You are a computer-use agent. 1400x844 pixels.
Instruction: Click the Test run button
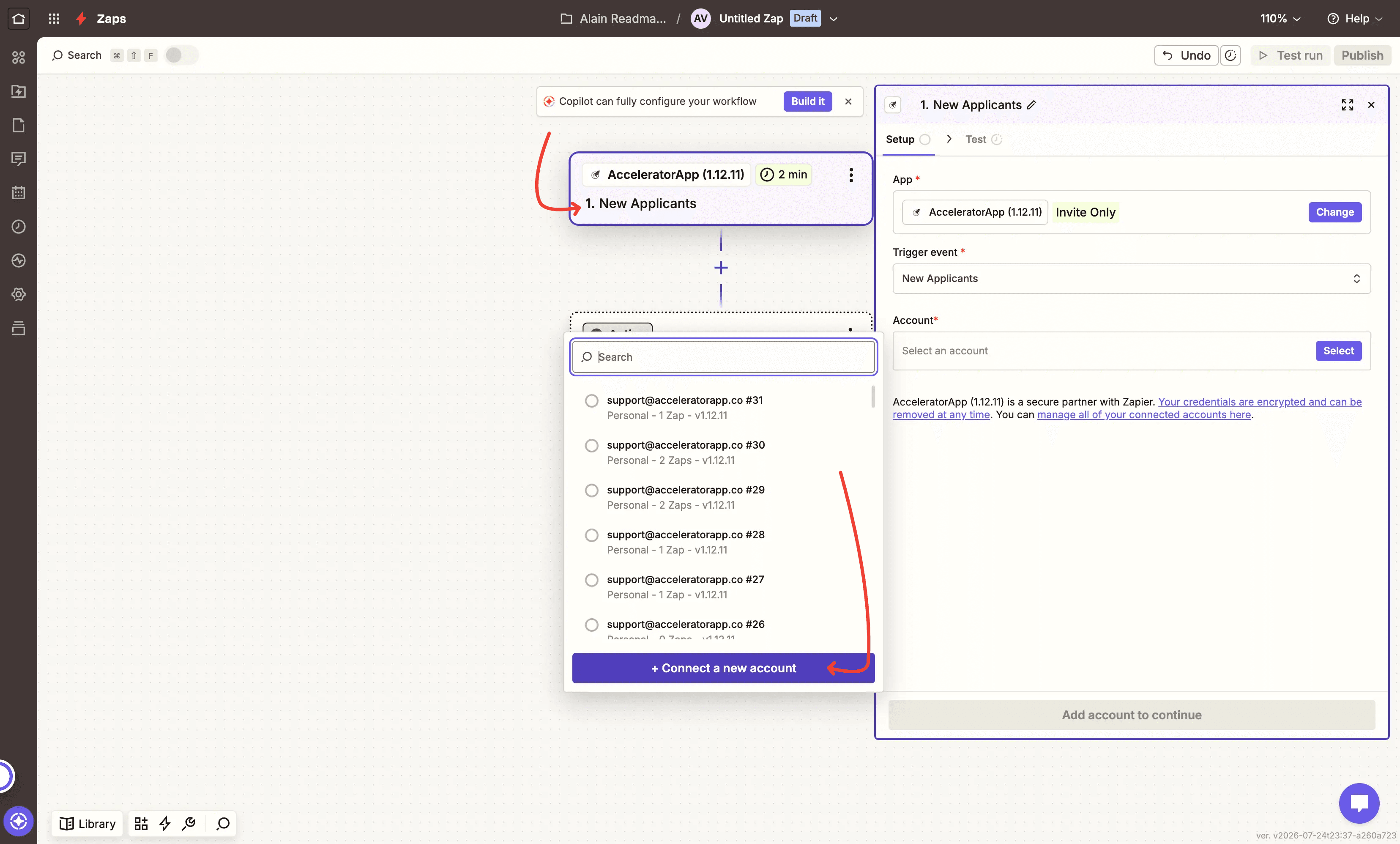(1291, 55)
